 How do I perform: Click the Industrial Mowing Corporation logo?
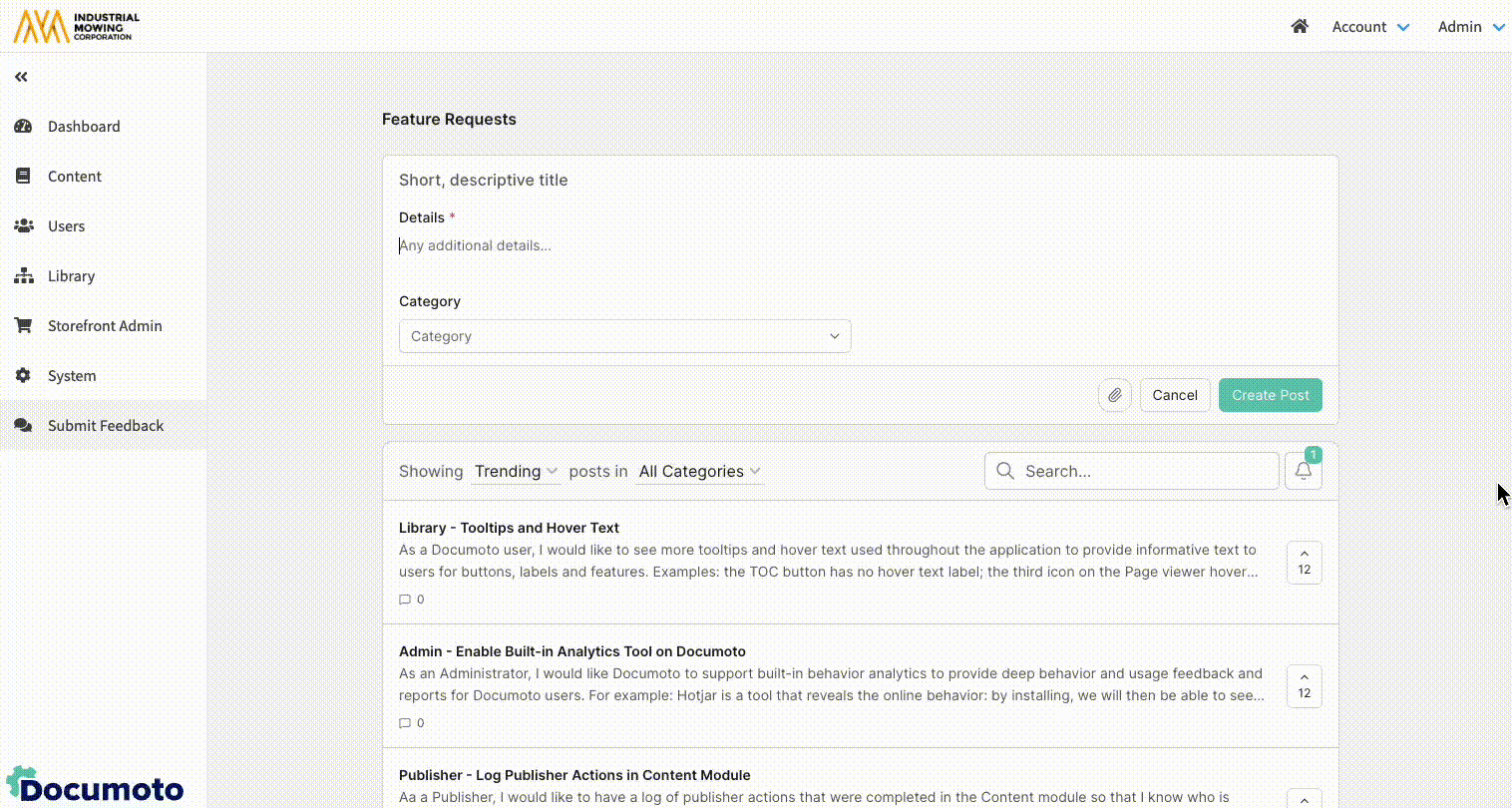77,27
